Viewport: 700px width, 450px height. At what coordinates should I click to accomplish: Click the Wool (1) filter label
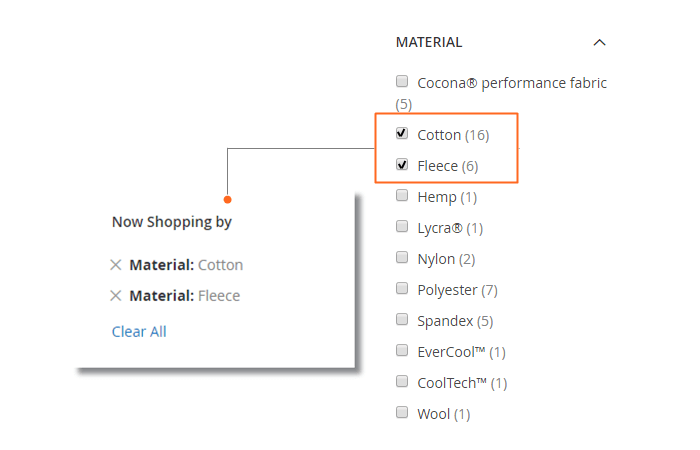(x=444, y=414)
